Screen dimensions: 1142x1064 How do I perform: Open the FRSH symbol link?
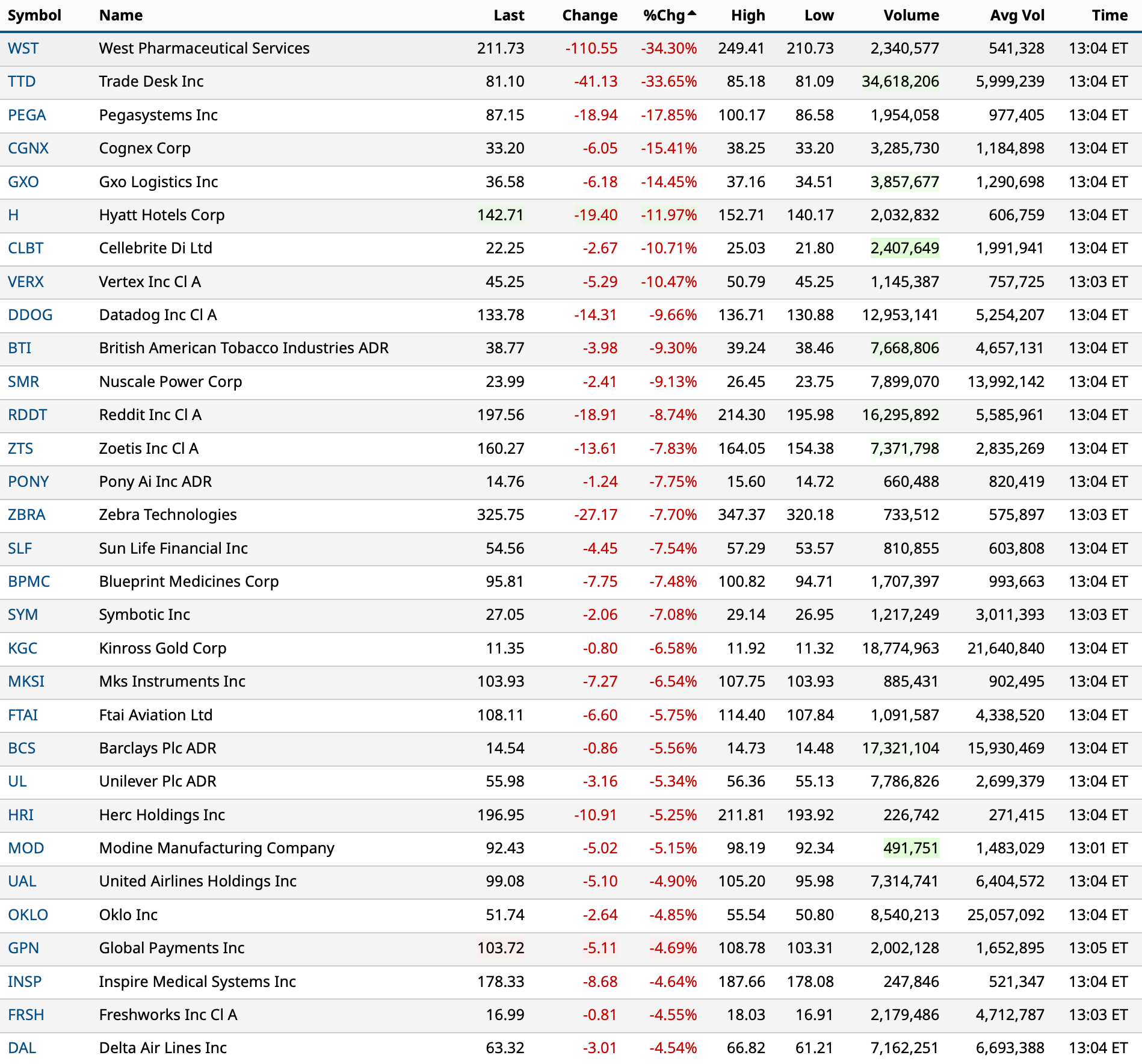tap(26, 1015)
